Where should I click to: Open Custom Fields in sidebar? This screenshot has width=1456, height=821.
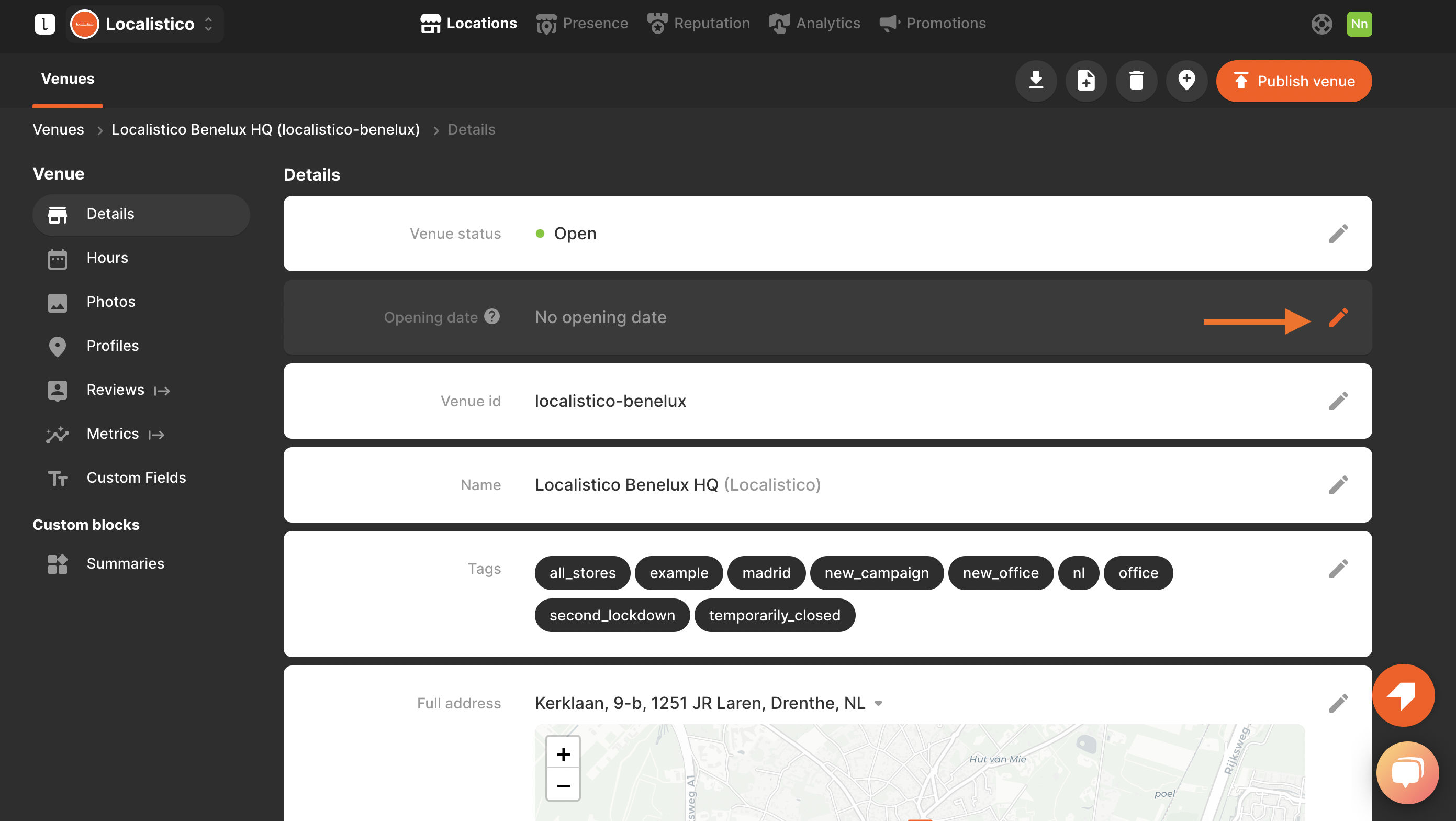tap(141, 478)
